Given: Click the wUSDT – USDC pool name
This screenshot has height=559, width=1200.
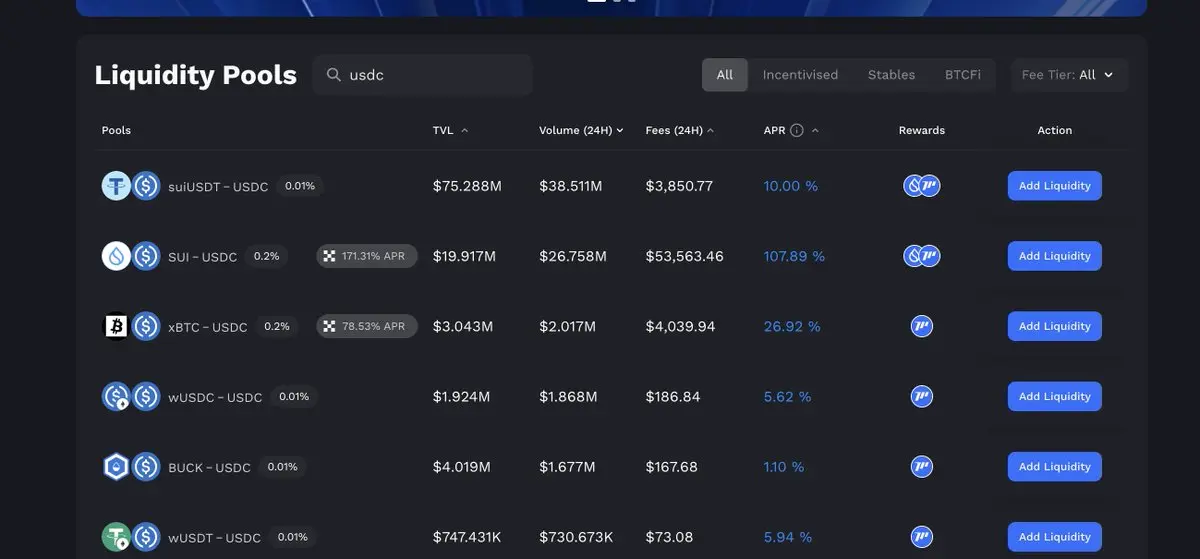Looking at the screenshot, I should tap(214, 538).
